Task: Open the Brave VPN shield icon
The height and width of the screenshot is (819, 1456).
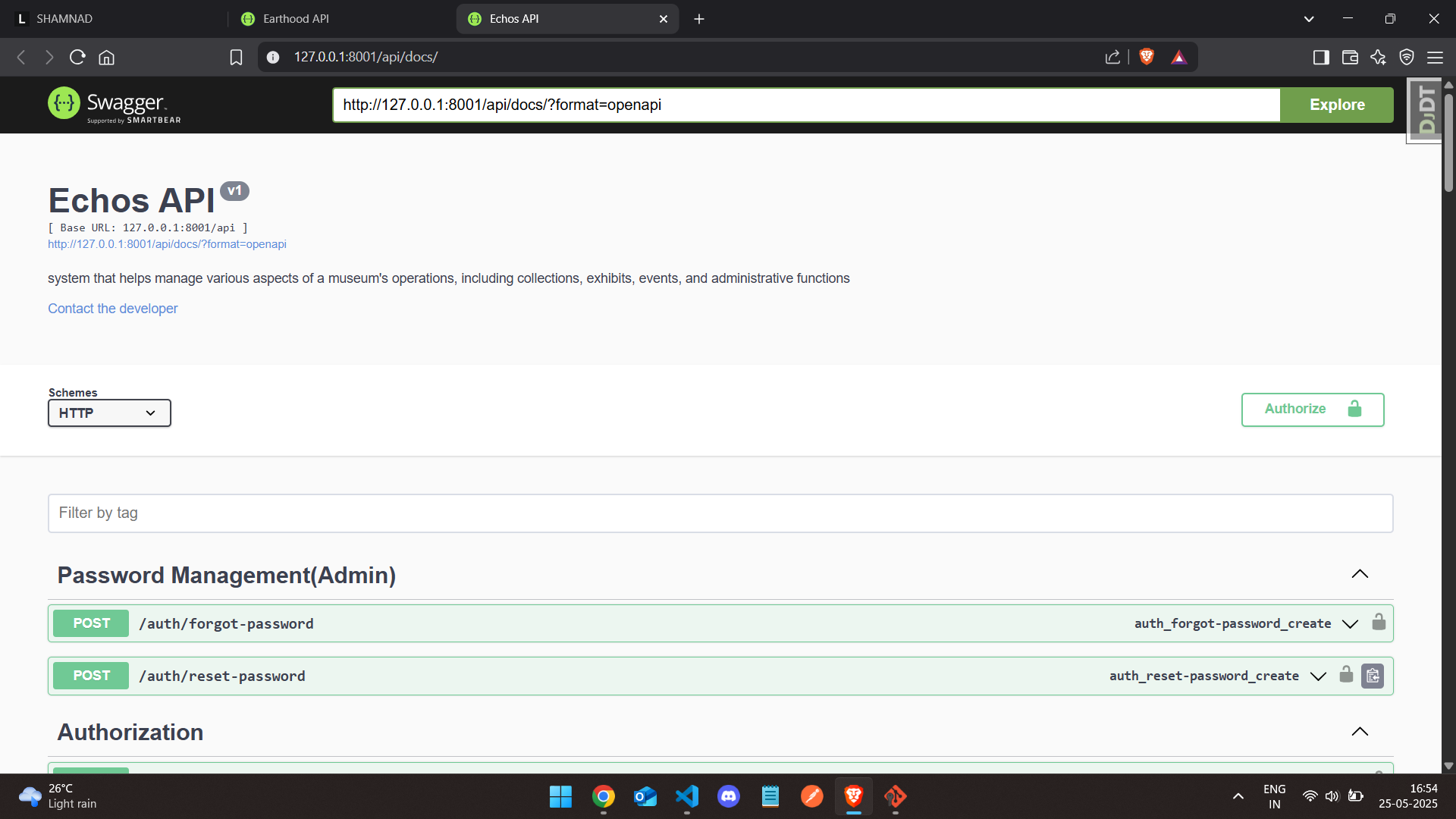Action: point(1407,57)
